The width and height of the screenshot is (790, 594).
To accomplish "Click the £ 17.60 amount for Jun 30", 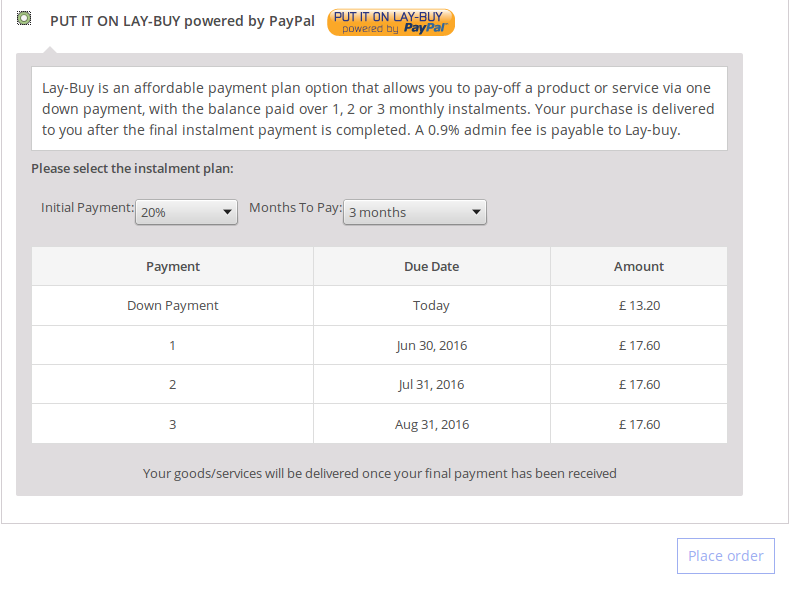I will click(639, 346).
